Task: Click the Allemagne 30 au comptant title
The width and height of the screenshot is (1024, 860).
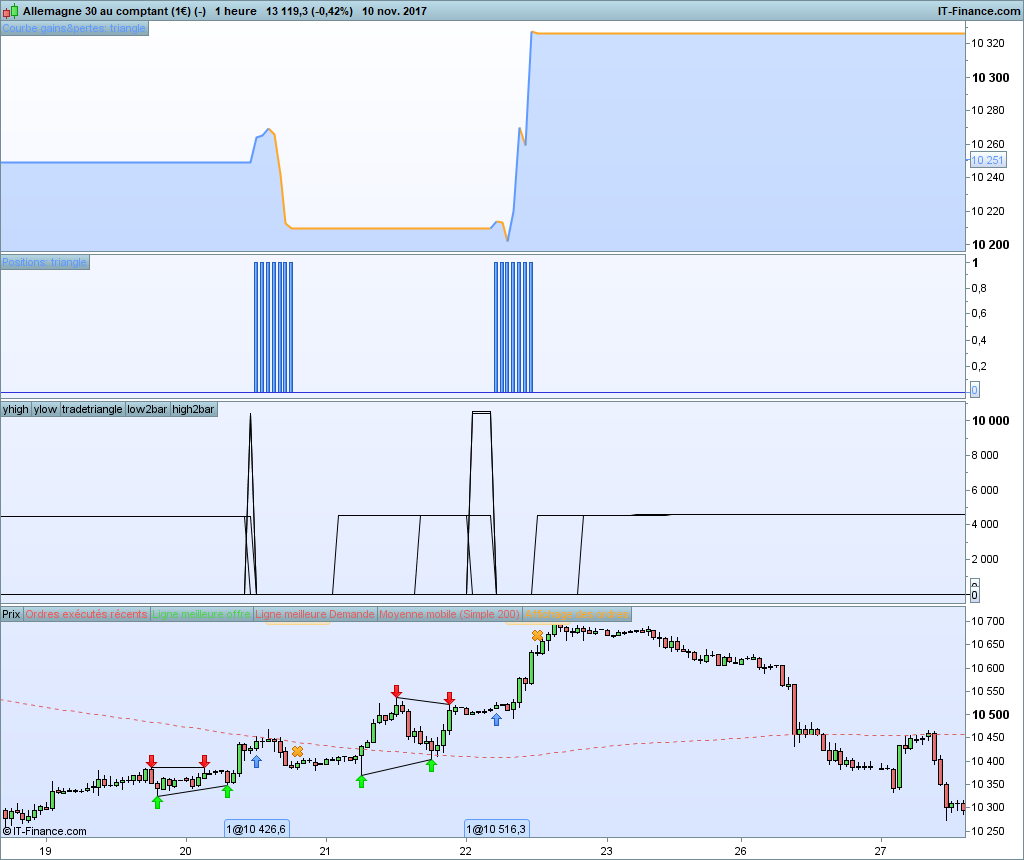Action: [x=114, y=11]
